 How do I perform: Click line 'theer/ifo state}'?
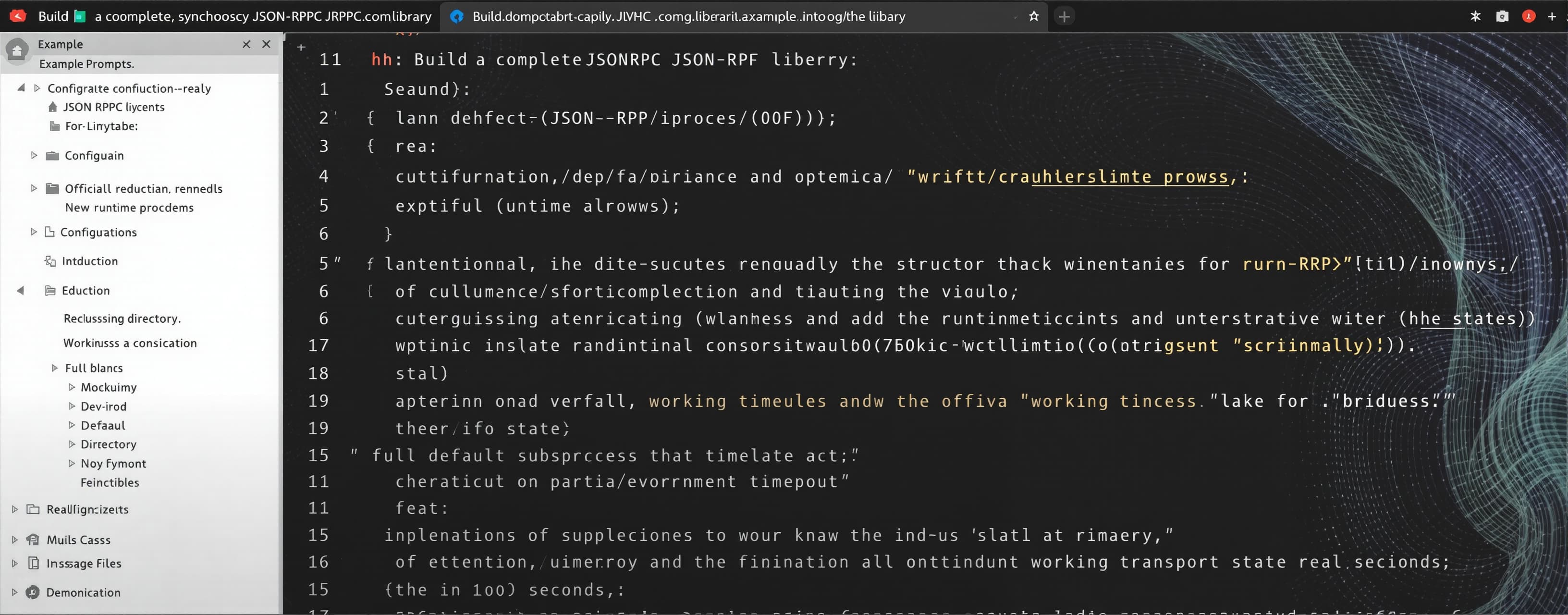tap(483, 428)
